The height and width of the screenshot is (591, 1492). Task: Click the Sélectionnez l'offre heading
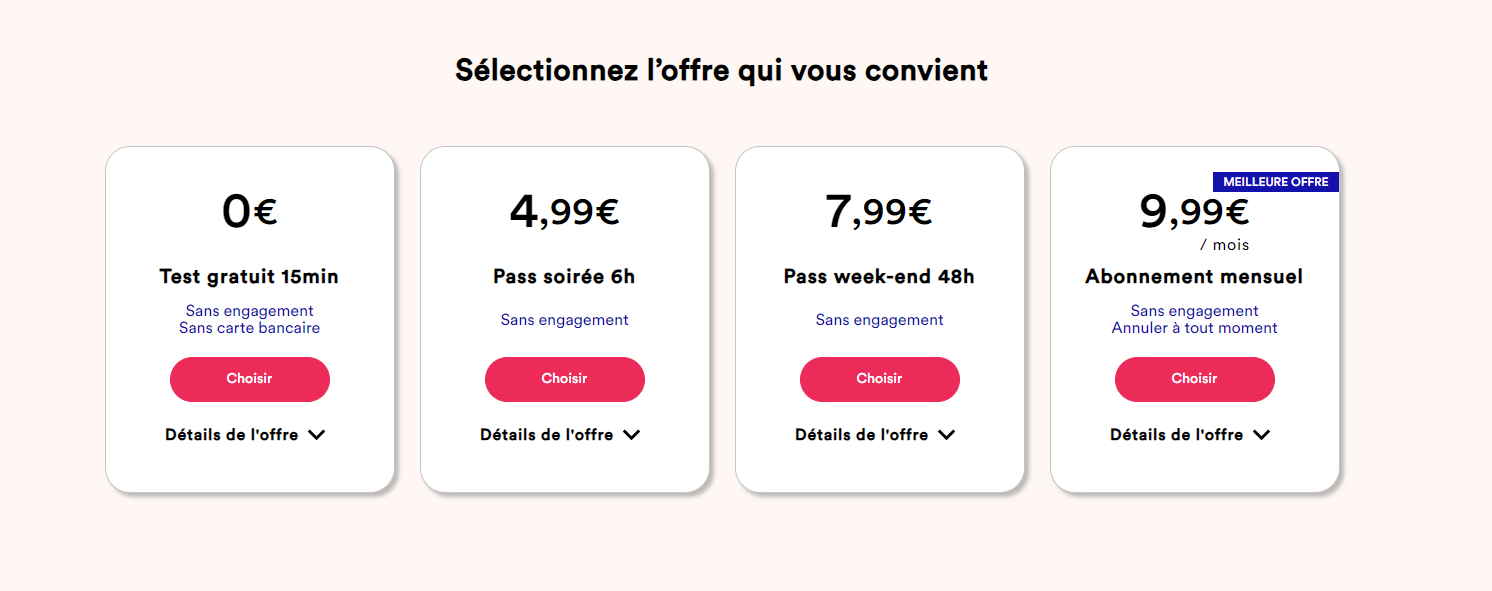pyautogui.click(x=721, y=71)
